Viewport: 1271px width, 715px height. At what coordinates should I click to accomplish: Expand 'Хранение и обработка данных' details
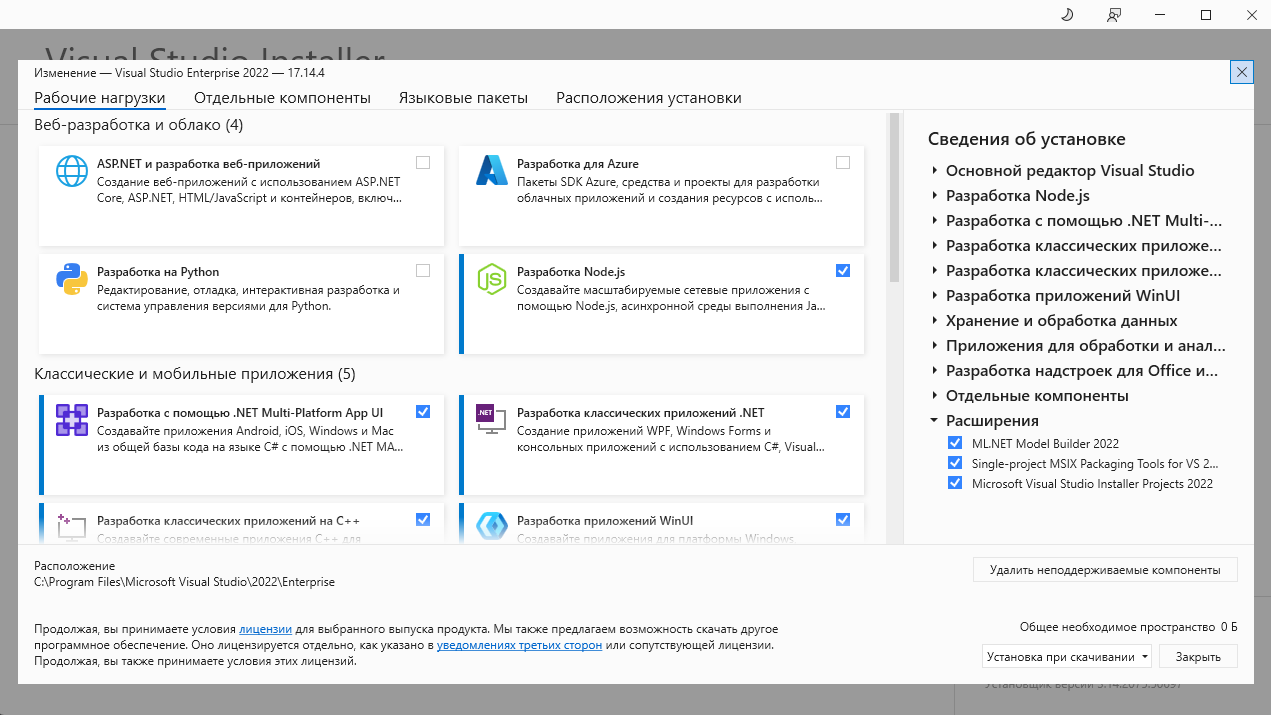tap(934, 321)
